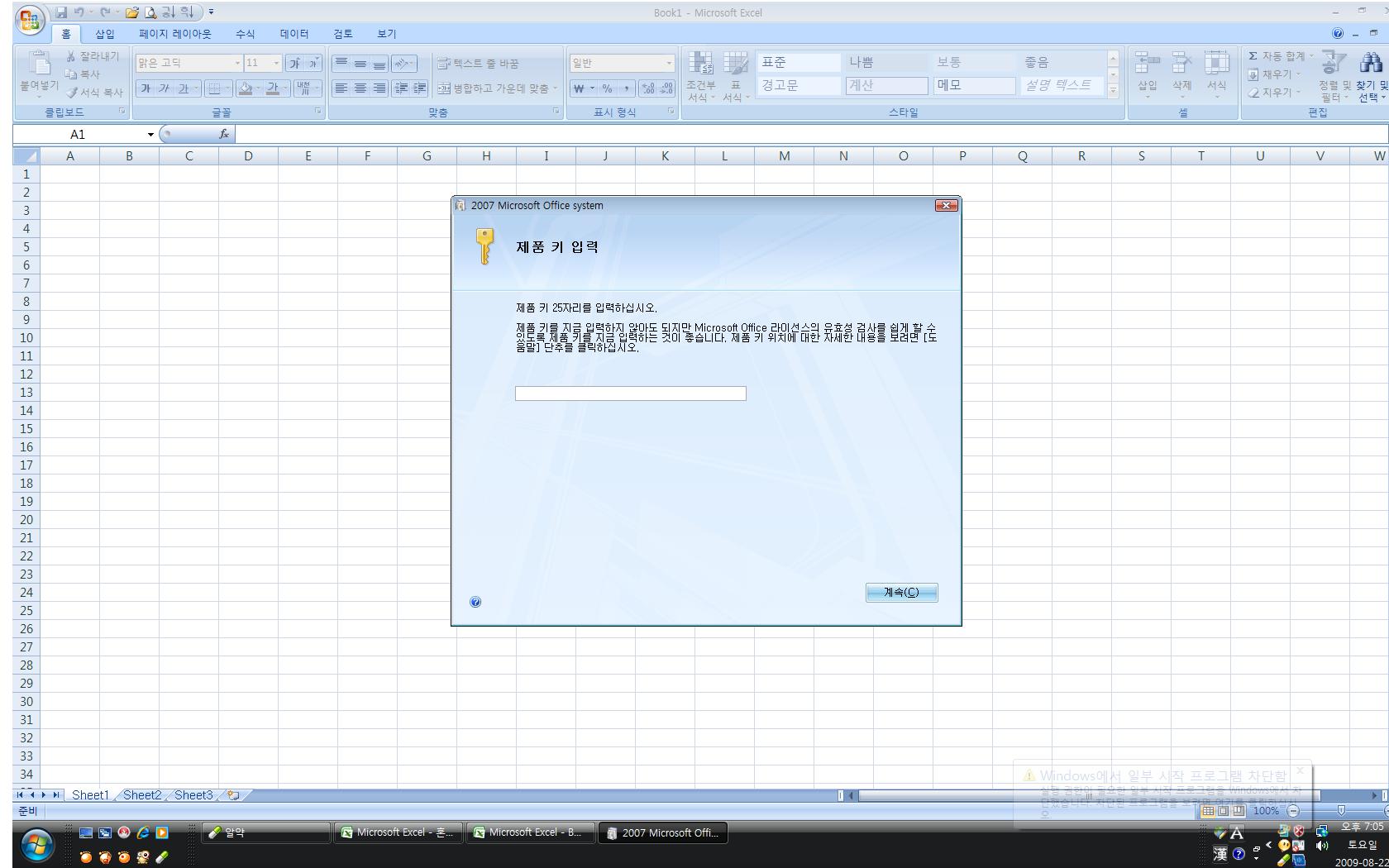The height and width of the screenshot is (868, 1389).
Task: Click the Undo icon in Quick Access toolbar
Action: coord(79,12)
